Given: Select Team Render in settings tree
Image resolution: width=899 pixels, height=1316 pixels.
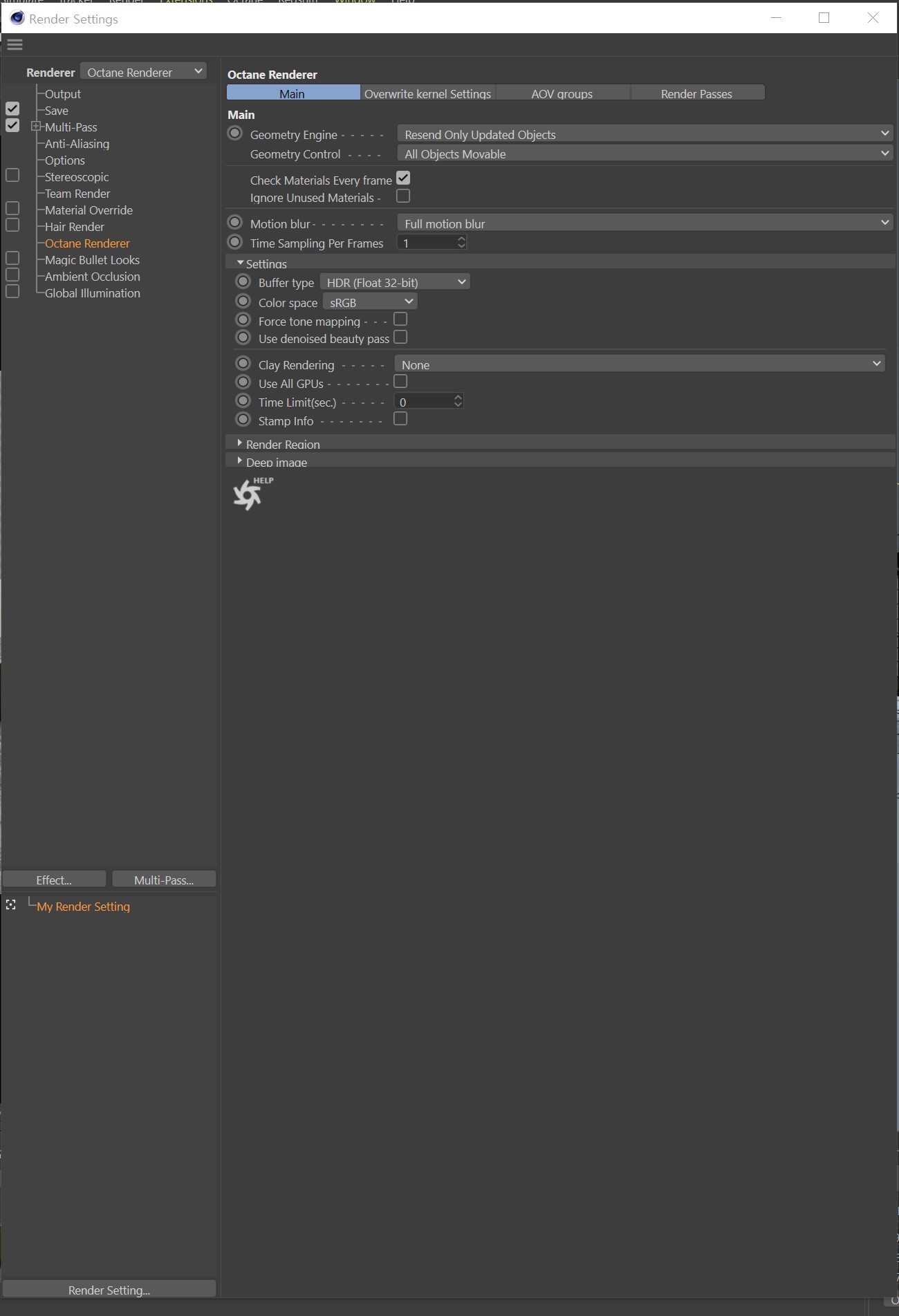Looking at the screenshot, I should click(77, 194).
